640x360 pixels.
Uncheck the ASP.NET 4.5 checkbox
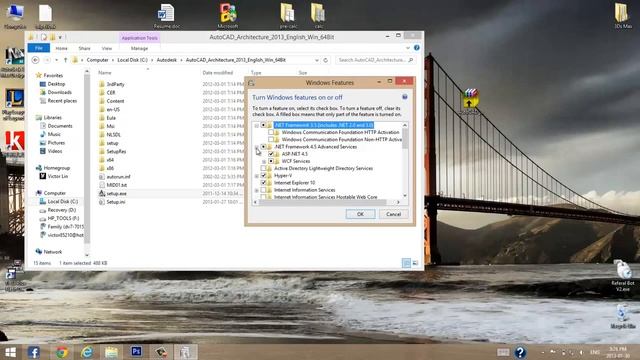point(271,154)
